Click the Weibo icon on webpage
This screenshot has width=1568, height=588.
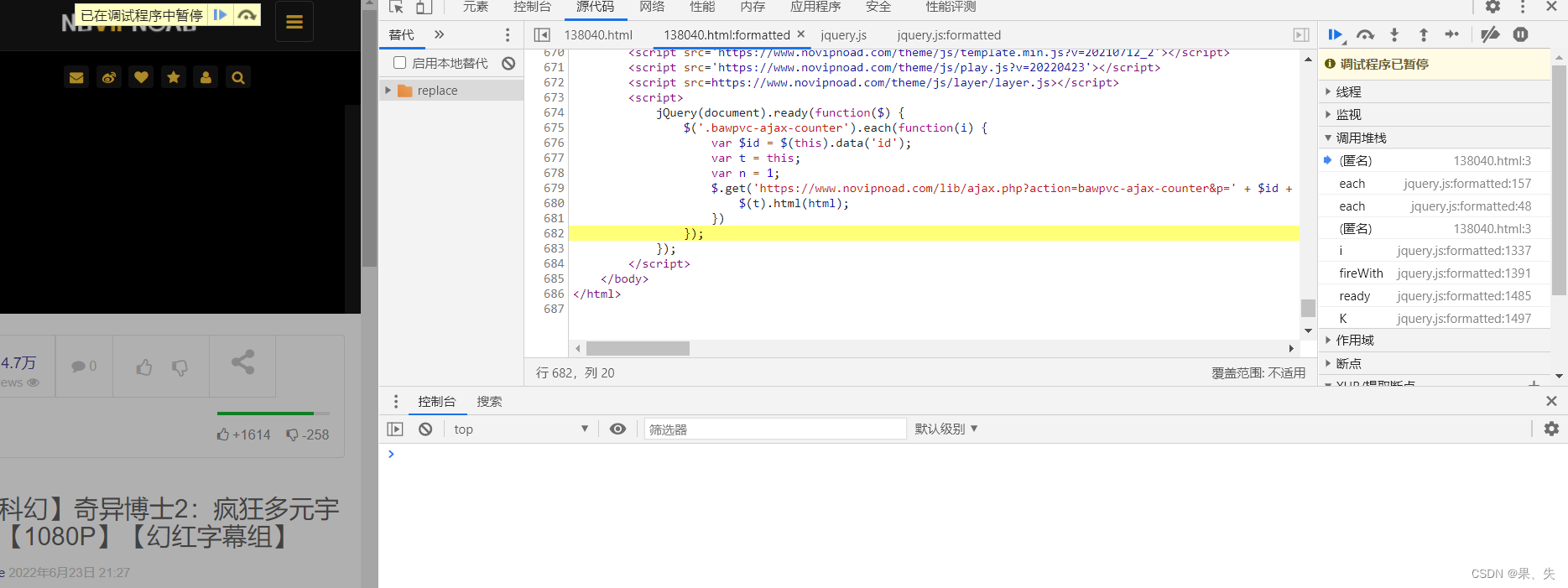(x=109, y=77)
